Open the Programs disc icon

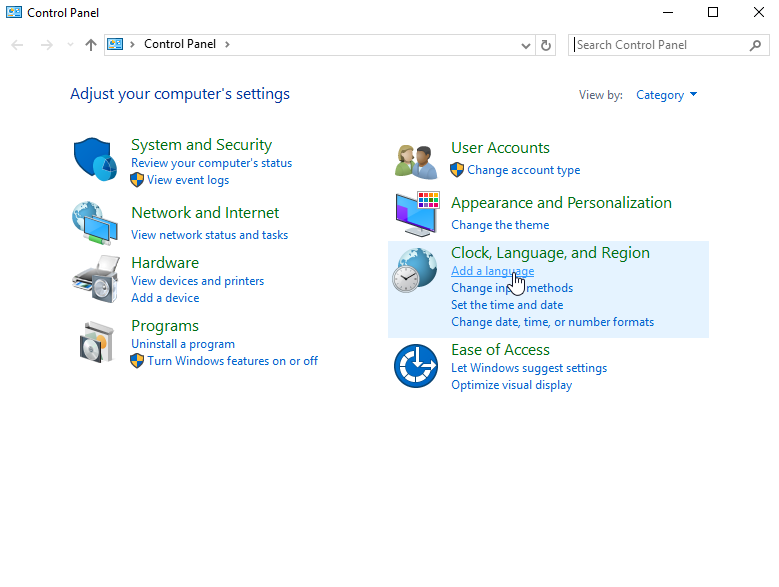[x=96, y=342]
